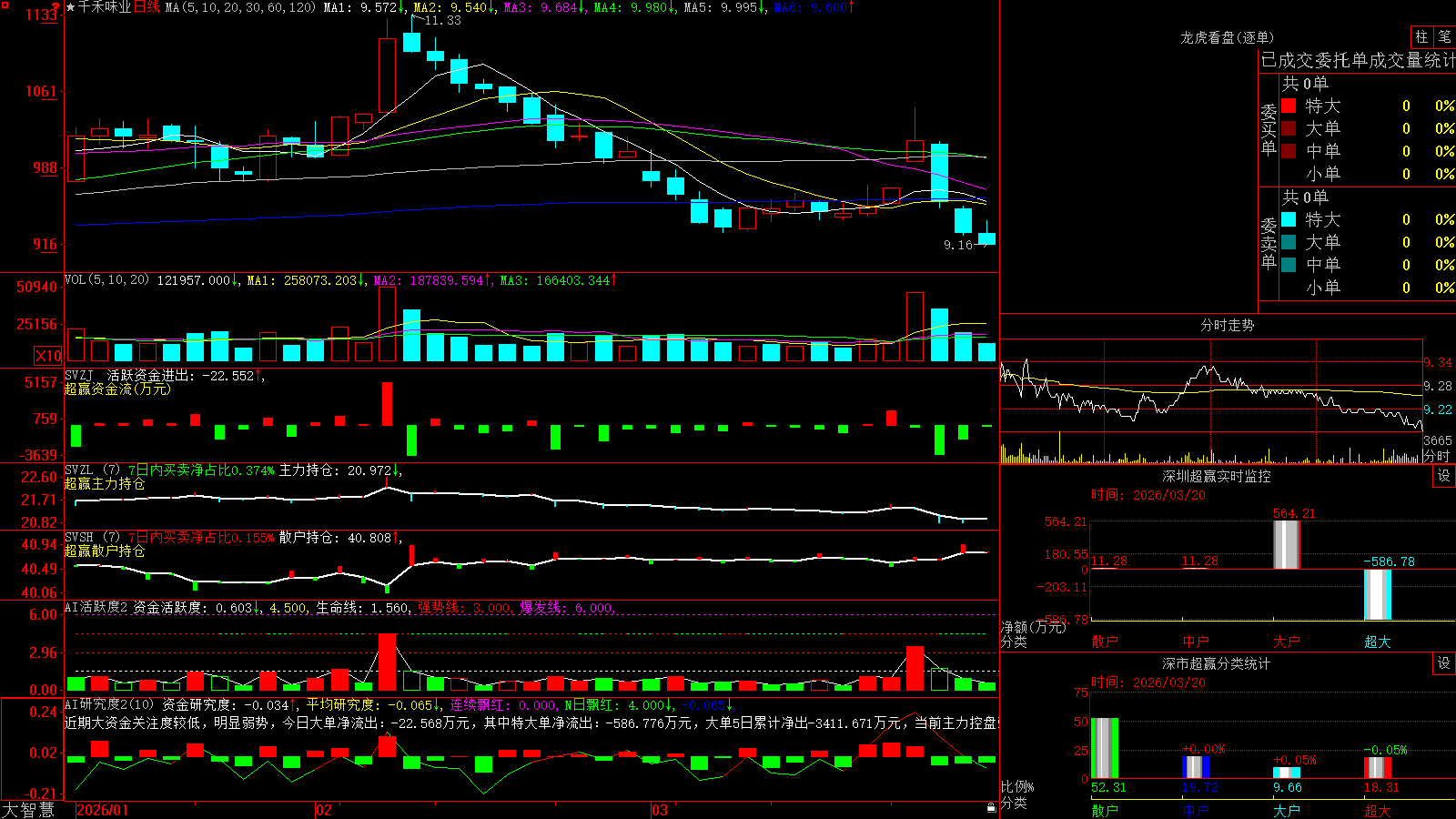Click the red help question mark icon

click(56, 7)
